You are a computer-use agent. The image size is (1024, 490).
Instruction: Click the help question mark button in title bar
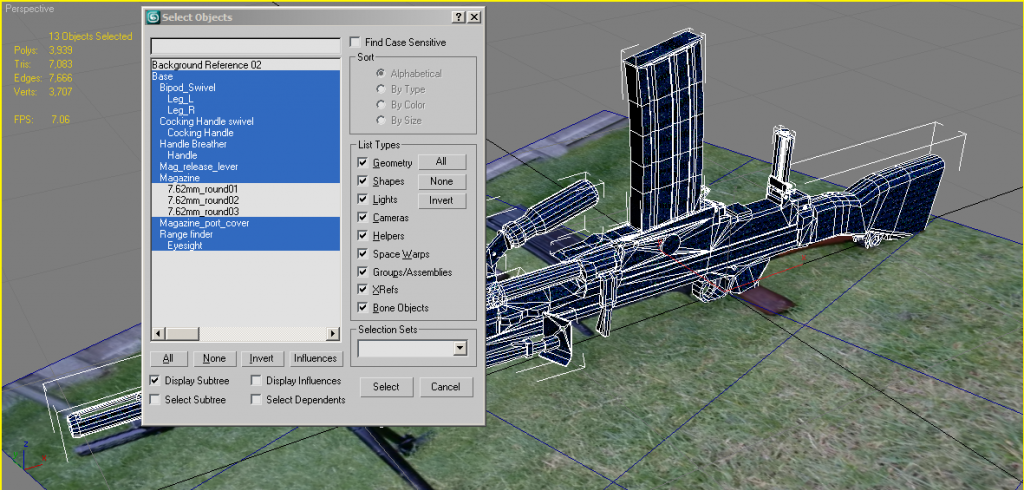(457, 18)
